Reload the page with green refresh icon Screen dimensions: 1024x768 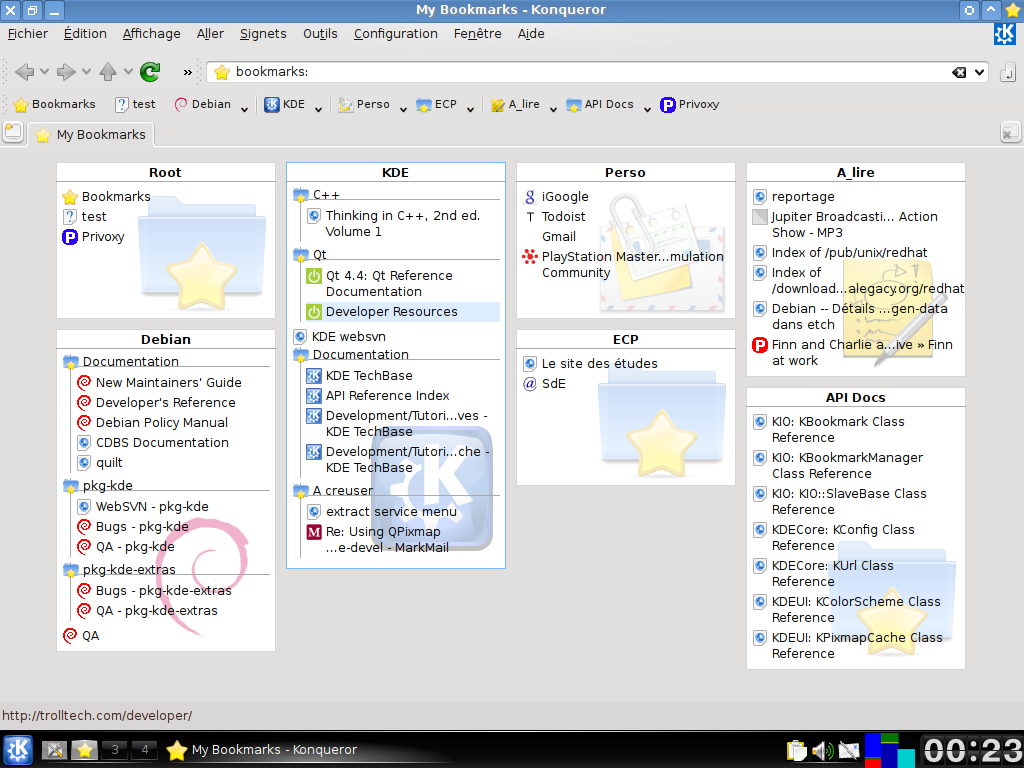pyautogui.click(x=150, y=72)
